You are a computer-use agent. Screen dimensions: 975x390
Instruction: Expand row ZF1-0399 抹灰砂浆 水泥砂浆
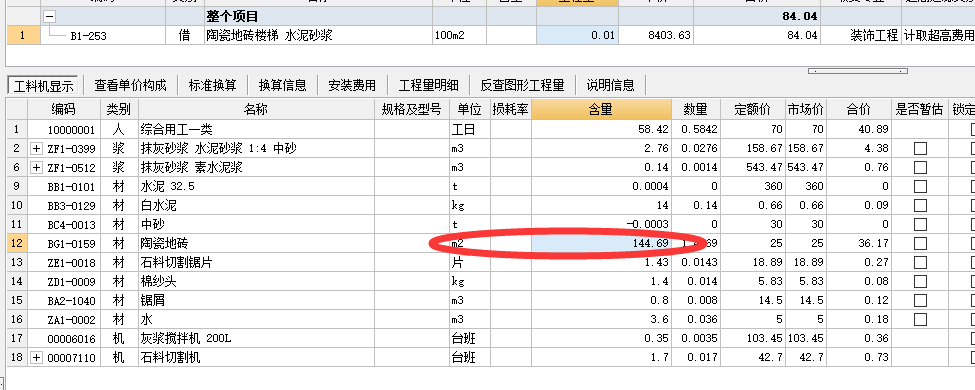pos(36,149)
